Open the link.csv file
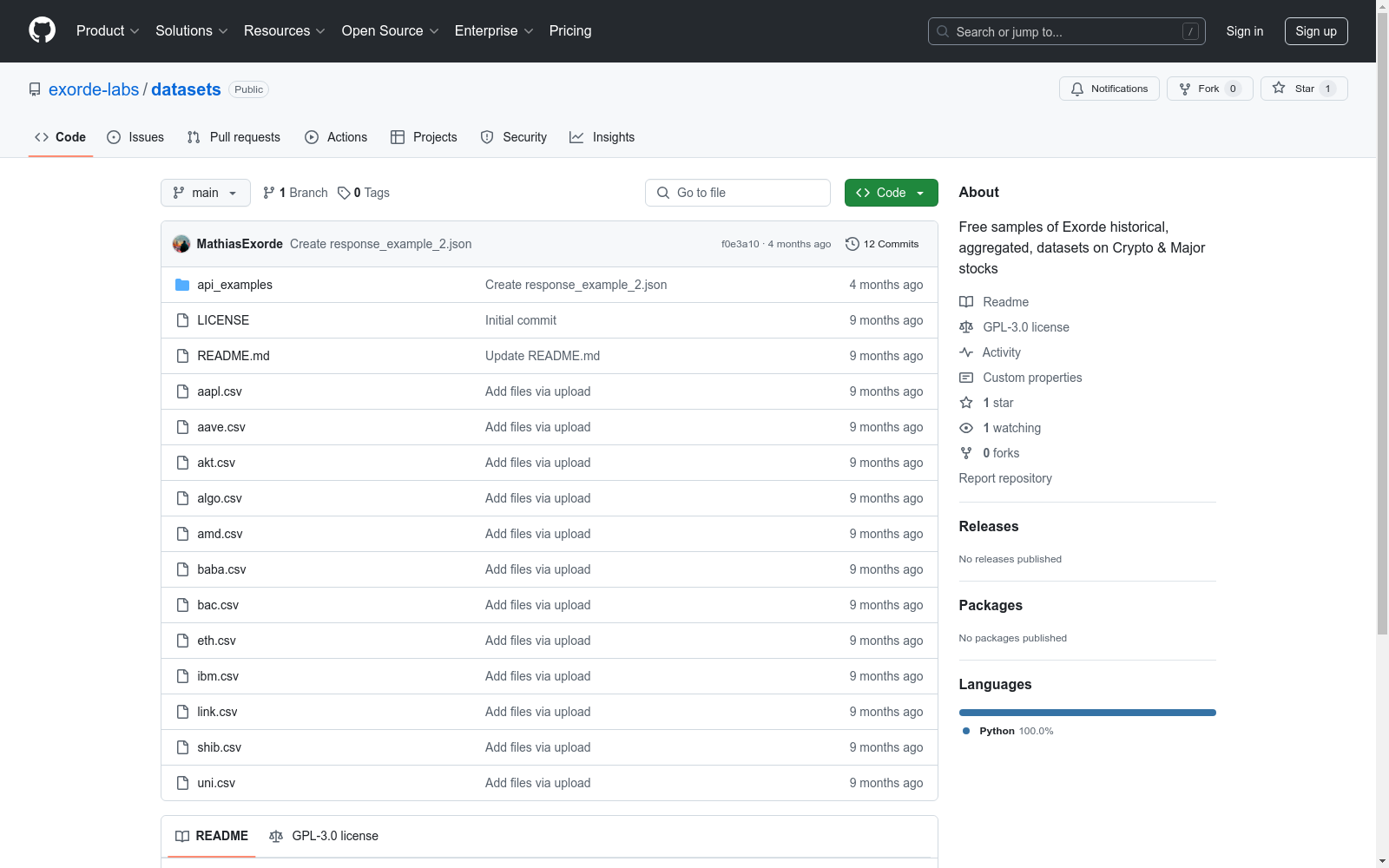The image size is (1389, 868). (217, 712)
